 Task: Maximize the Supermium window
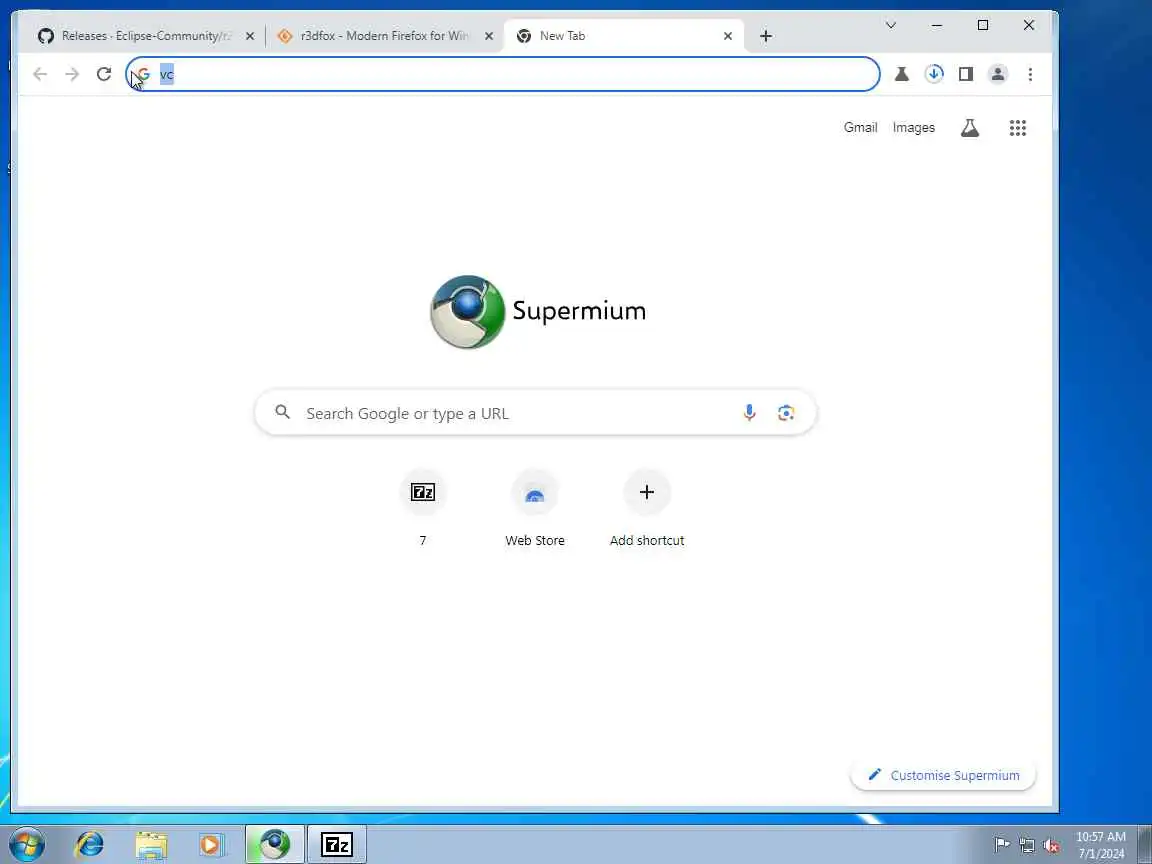[982, 25]
